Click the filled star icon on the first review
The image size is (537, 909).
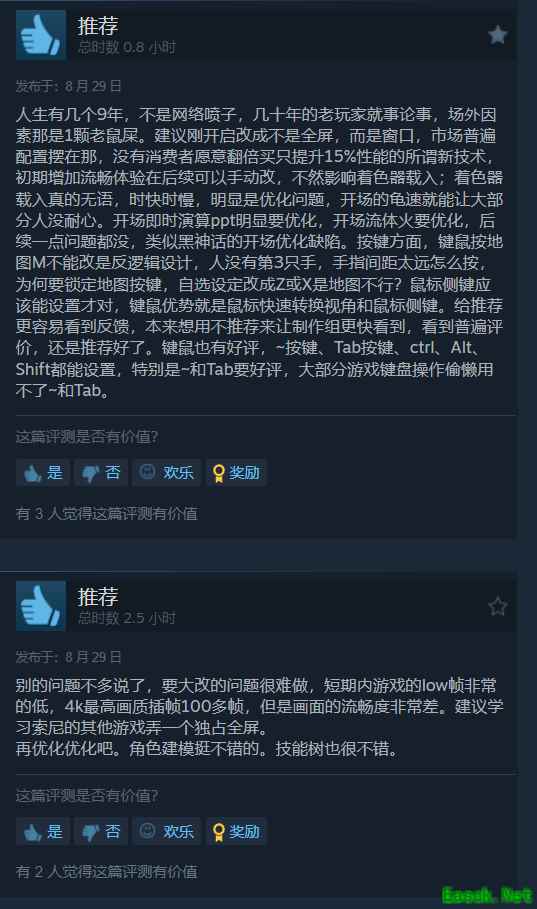(498, 35)
